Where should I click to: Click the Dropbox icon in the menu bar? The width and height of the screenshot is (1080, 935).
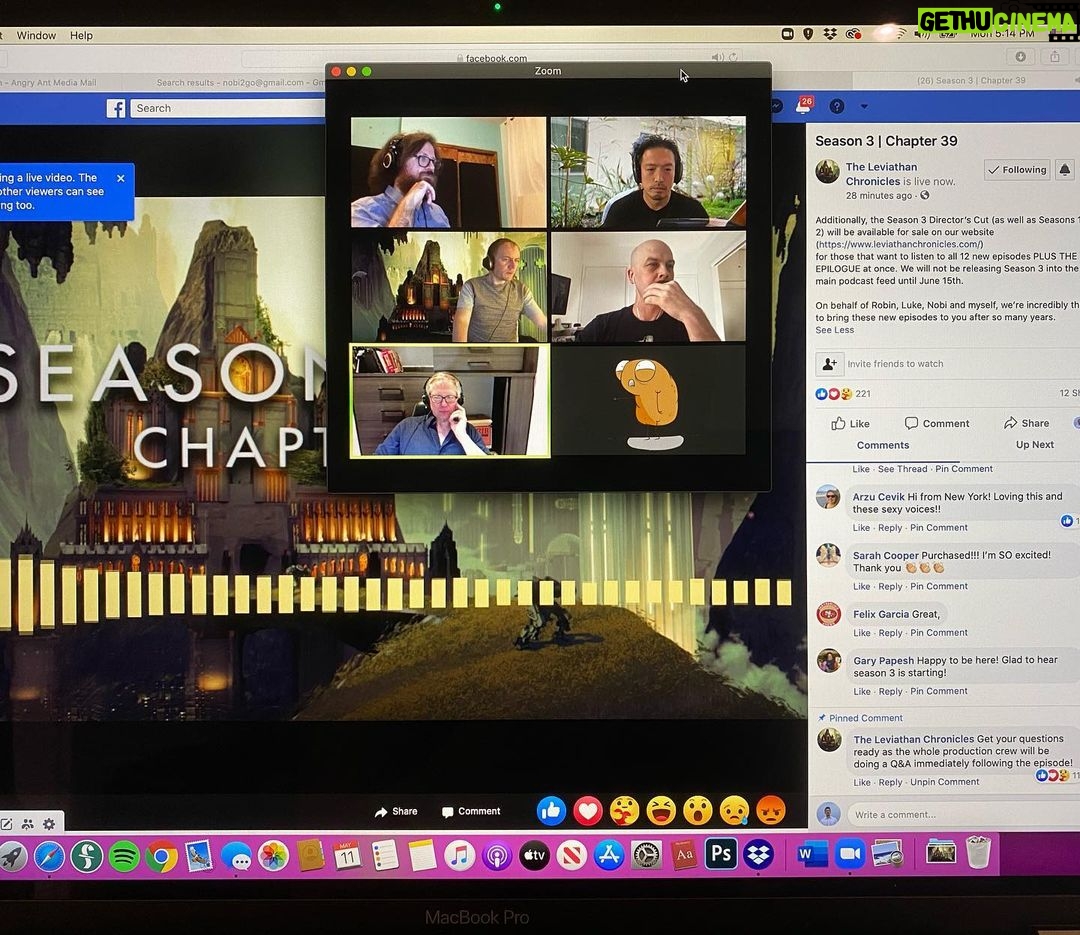[x=830, y=33]
